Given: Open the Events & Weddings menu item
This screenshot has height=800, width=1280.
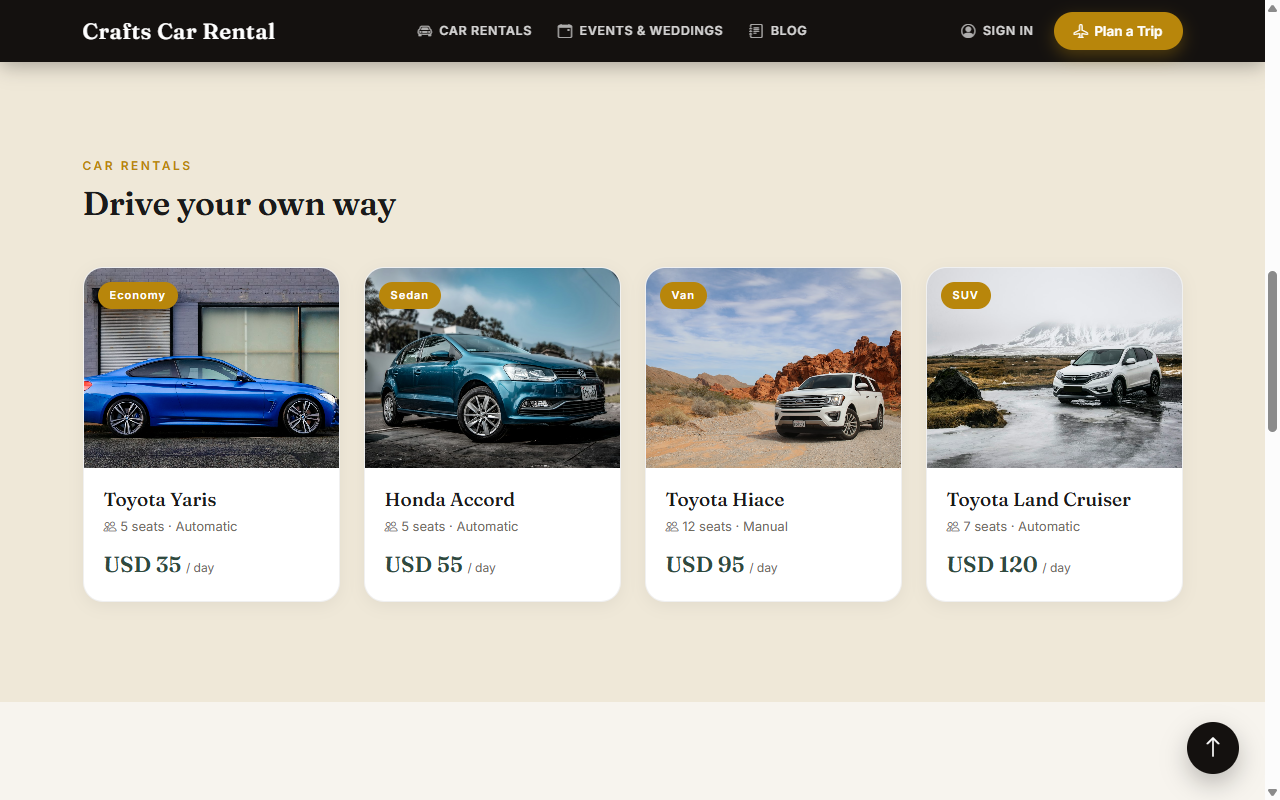Looking at the screenshot, I should 640,31.
